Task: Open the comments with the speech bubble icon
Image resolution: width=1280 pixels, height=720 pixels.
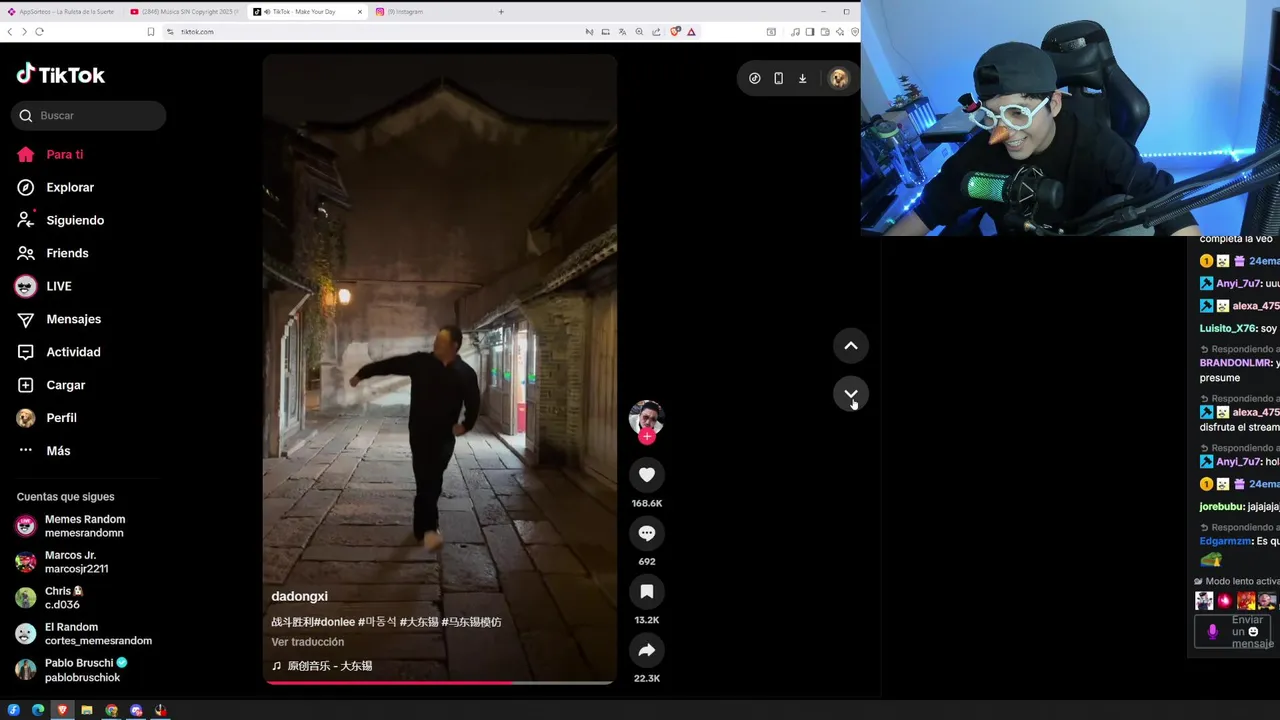Action: point(647,533)
